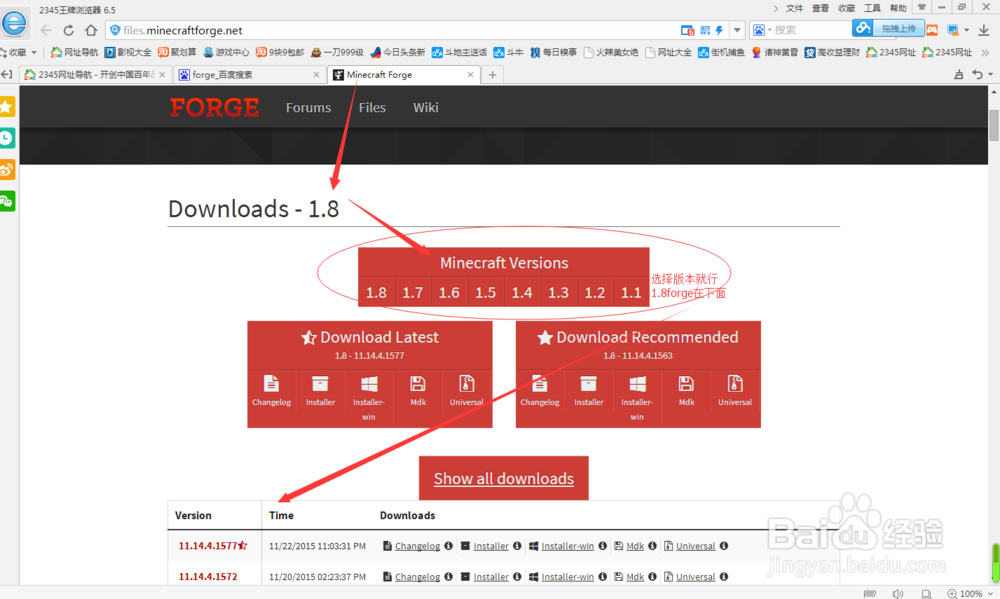Click the address bar security shield icon
This screenshot has height=599, width=1000.
pos(115,30)
